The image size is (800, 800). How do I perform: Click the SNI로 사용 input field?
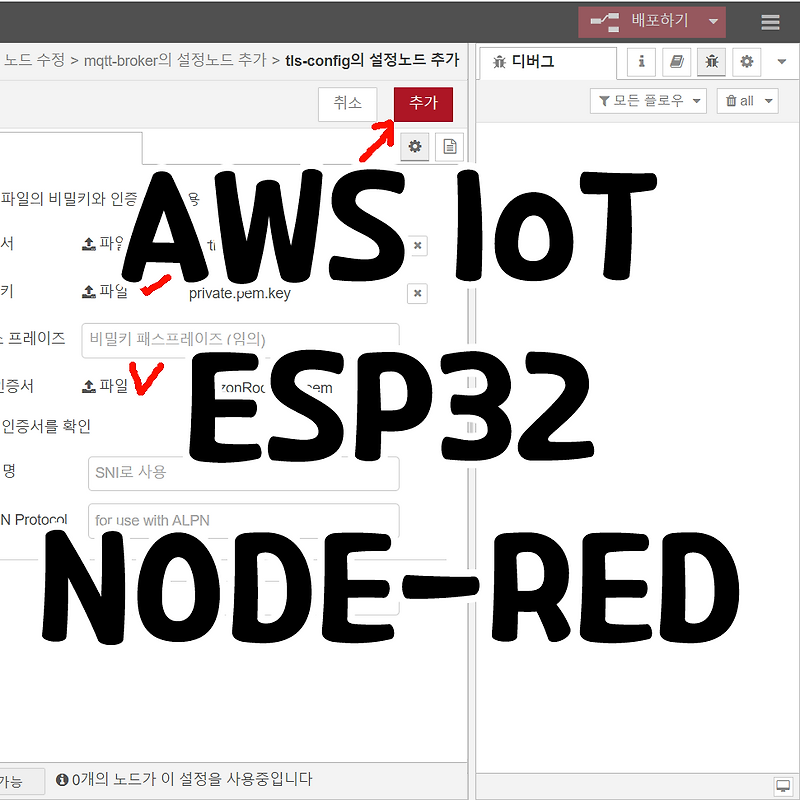(243, 472)
